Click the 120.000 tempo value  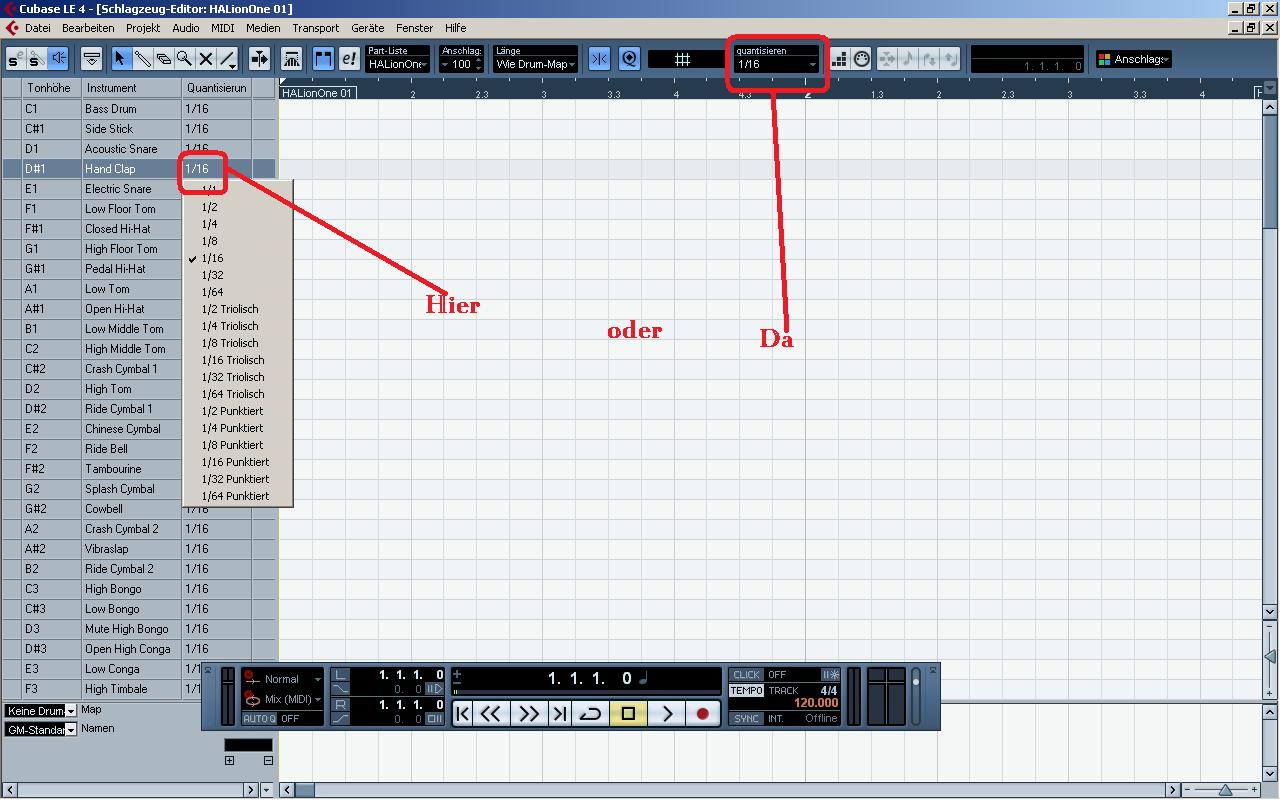816,703
